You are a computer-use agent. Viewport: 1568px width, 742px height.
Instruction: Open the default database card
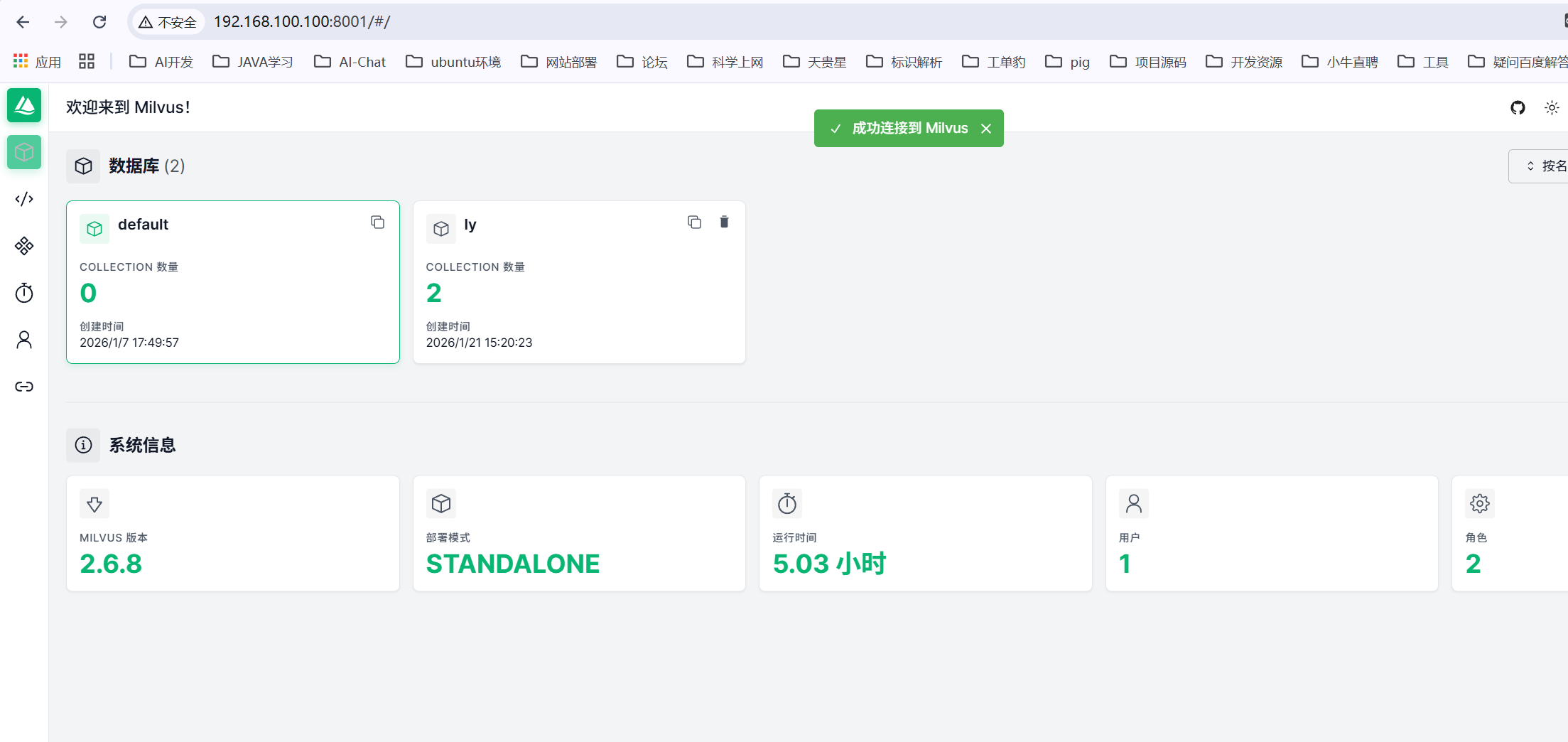pos(233,282)
